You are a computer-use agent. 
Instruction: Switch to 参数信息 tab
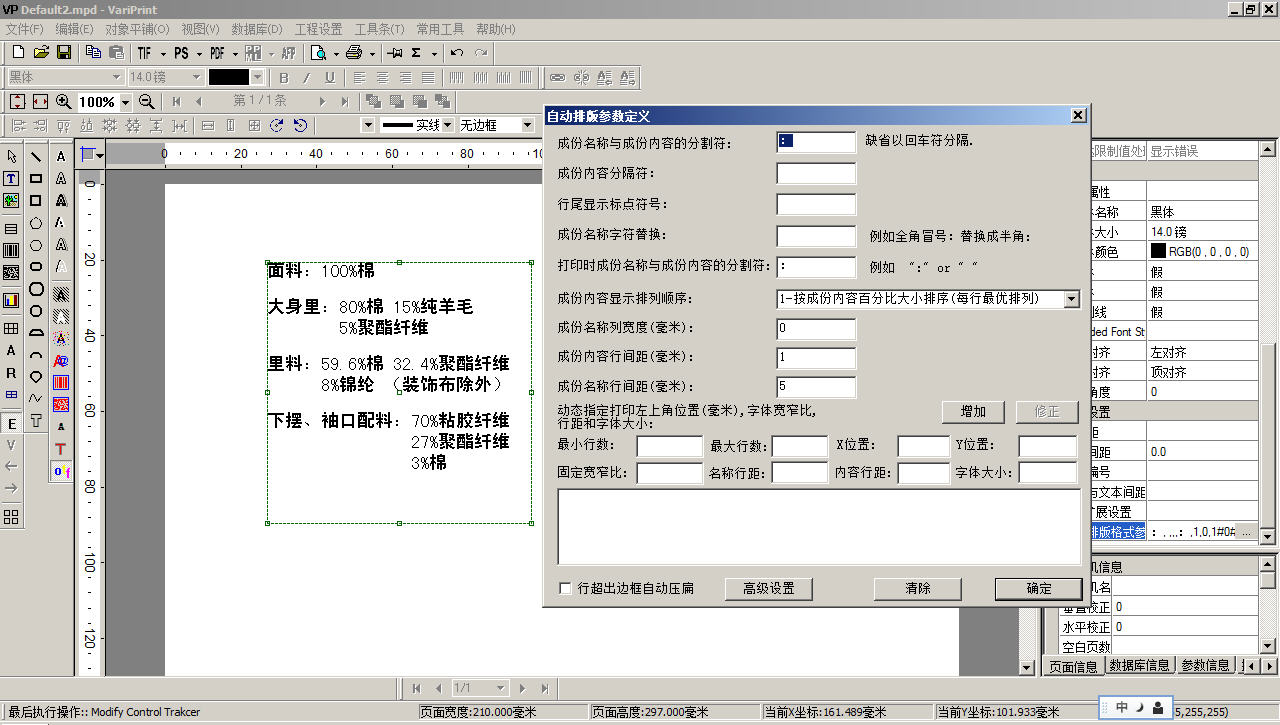[1205, 665]
